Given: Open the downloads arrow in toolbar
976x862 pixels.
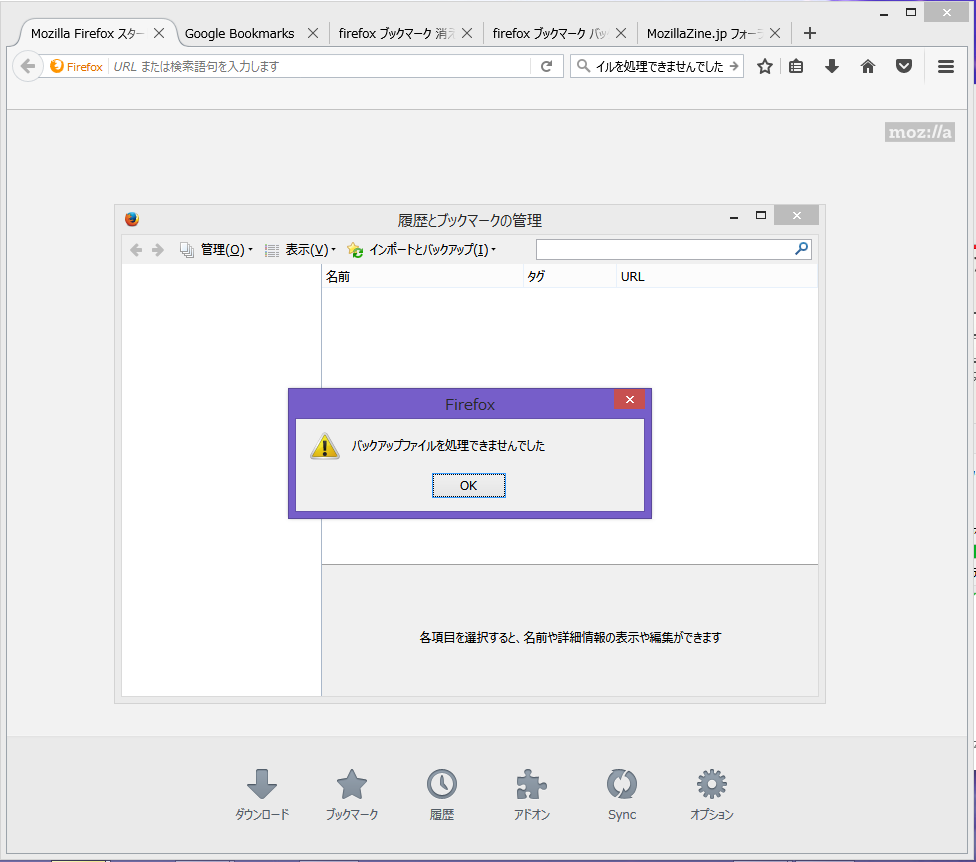Looking at the screenshot, I should pyautogui.click(x=832, y=66).
